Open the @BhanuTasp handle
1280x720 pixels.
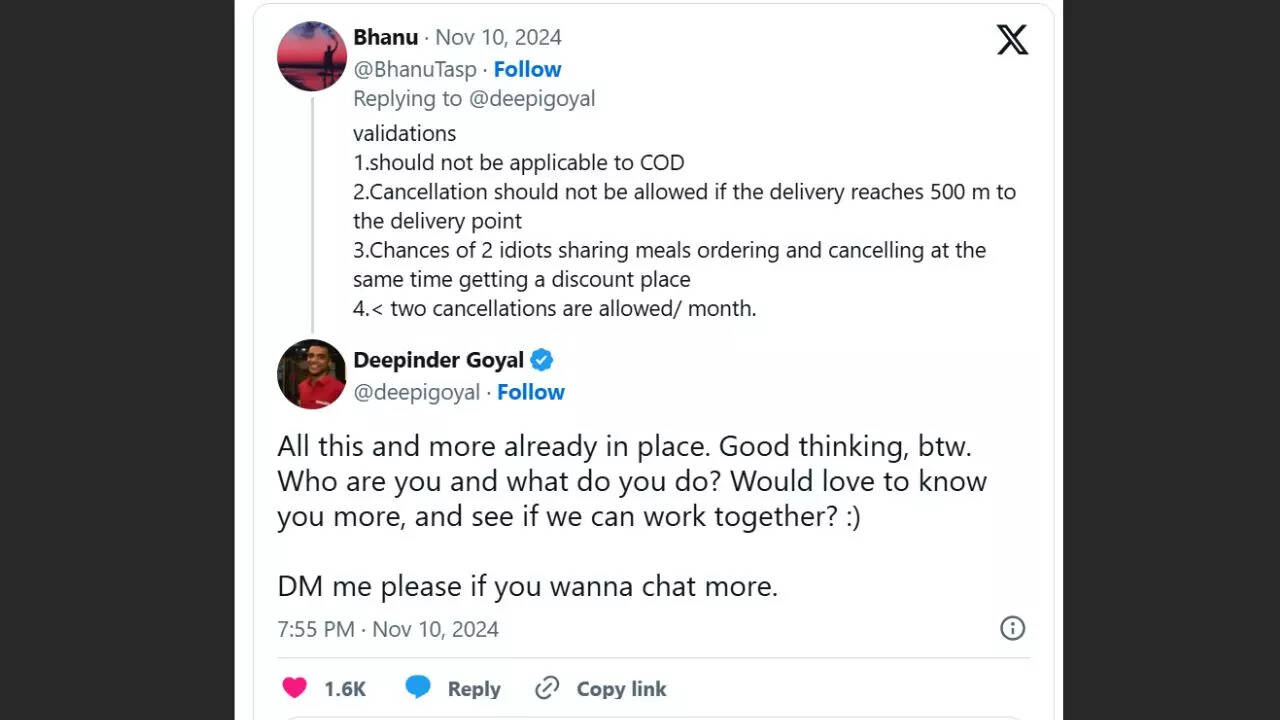click(414, 69)
